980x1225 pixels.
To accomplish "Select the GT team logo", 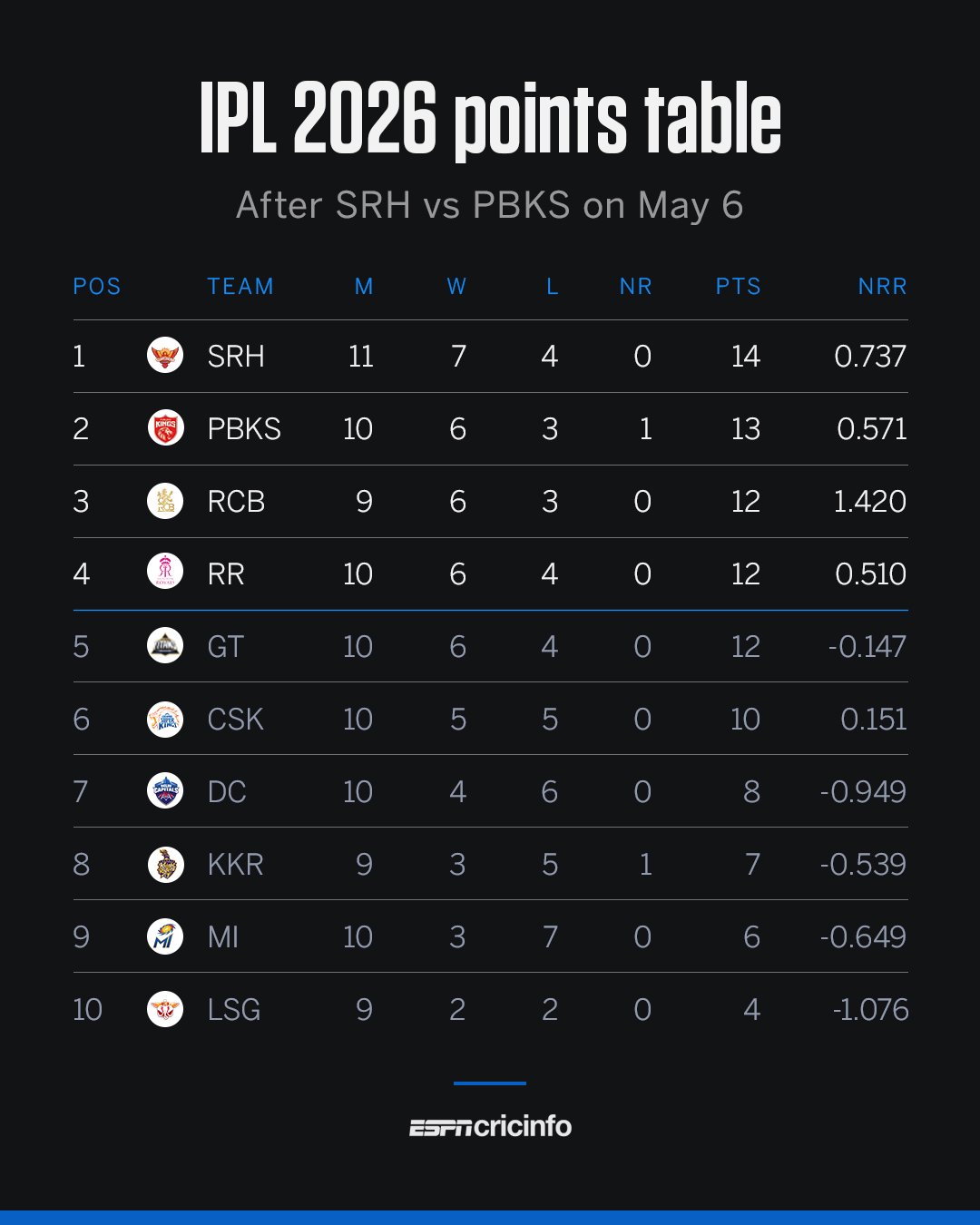I will 165,646.
